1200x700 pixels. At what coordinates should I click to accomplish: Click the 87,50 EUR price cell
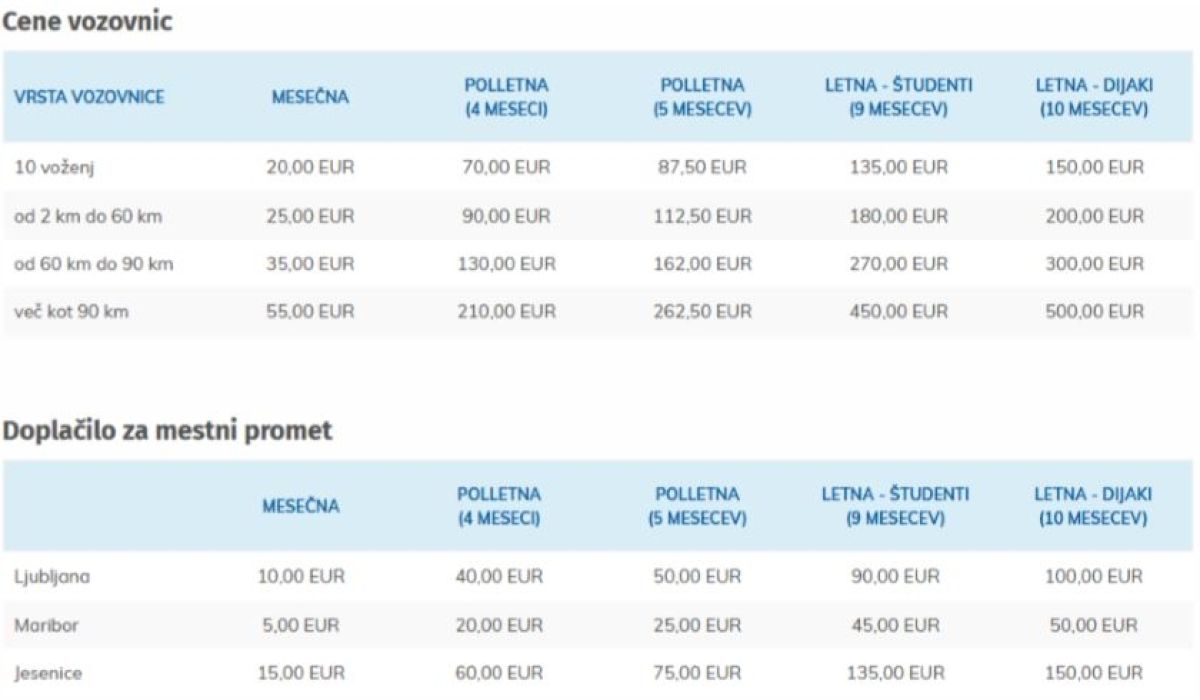pos(702,167)
